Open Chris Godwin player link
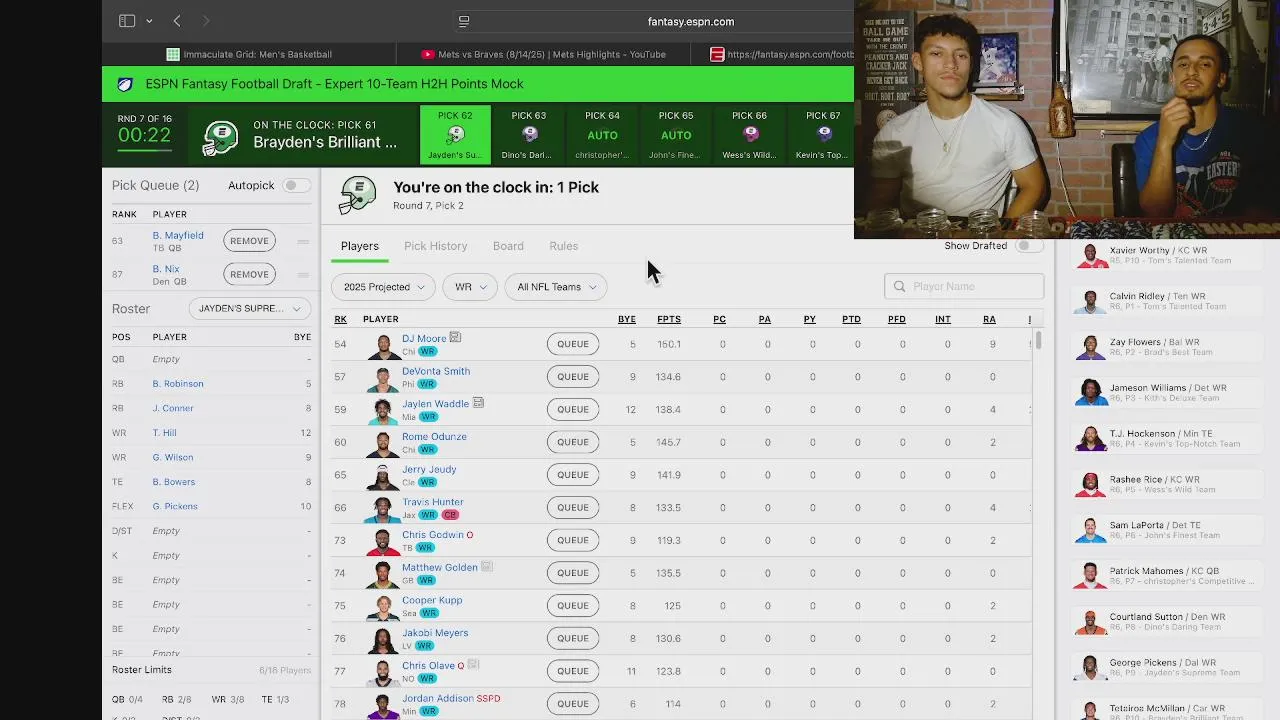Image resolution: width=1280 pixels, height=720 pixels. tap(433, 535)
